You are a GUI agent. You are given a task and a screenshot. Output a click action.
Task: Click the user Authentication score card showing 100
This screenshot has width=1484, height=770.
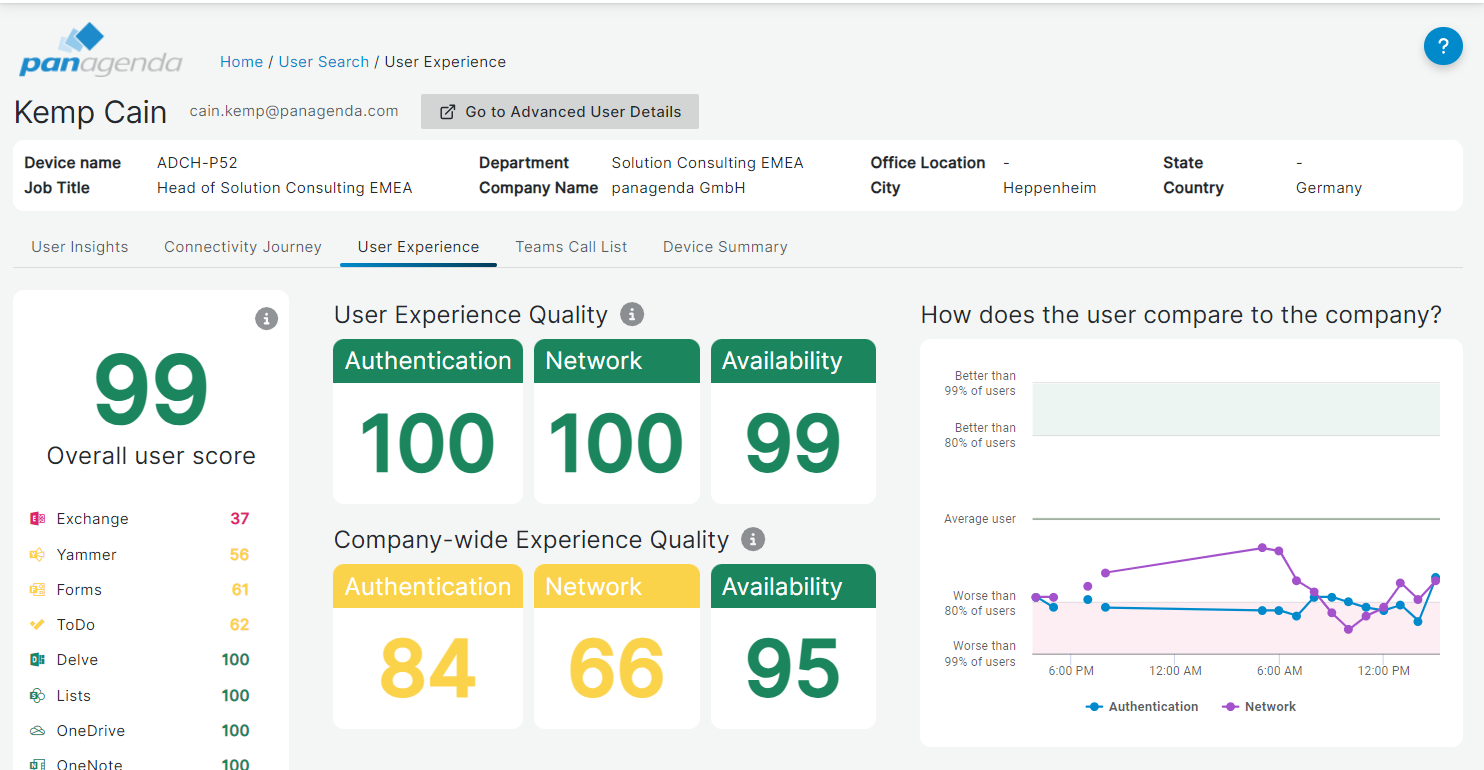click(x=428, y=421)
